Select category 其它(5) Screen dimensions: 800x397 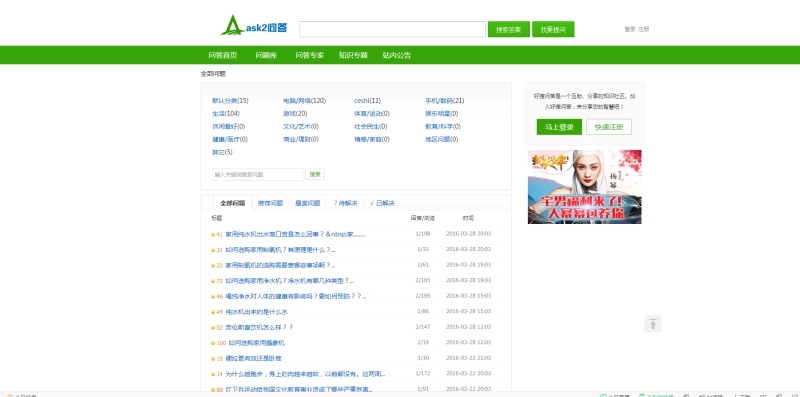[222, 152]
